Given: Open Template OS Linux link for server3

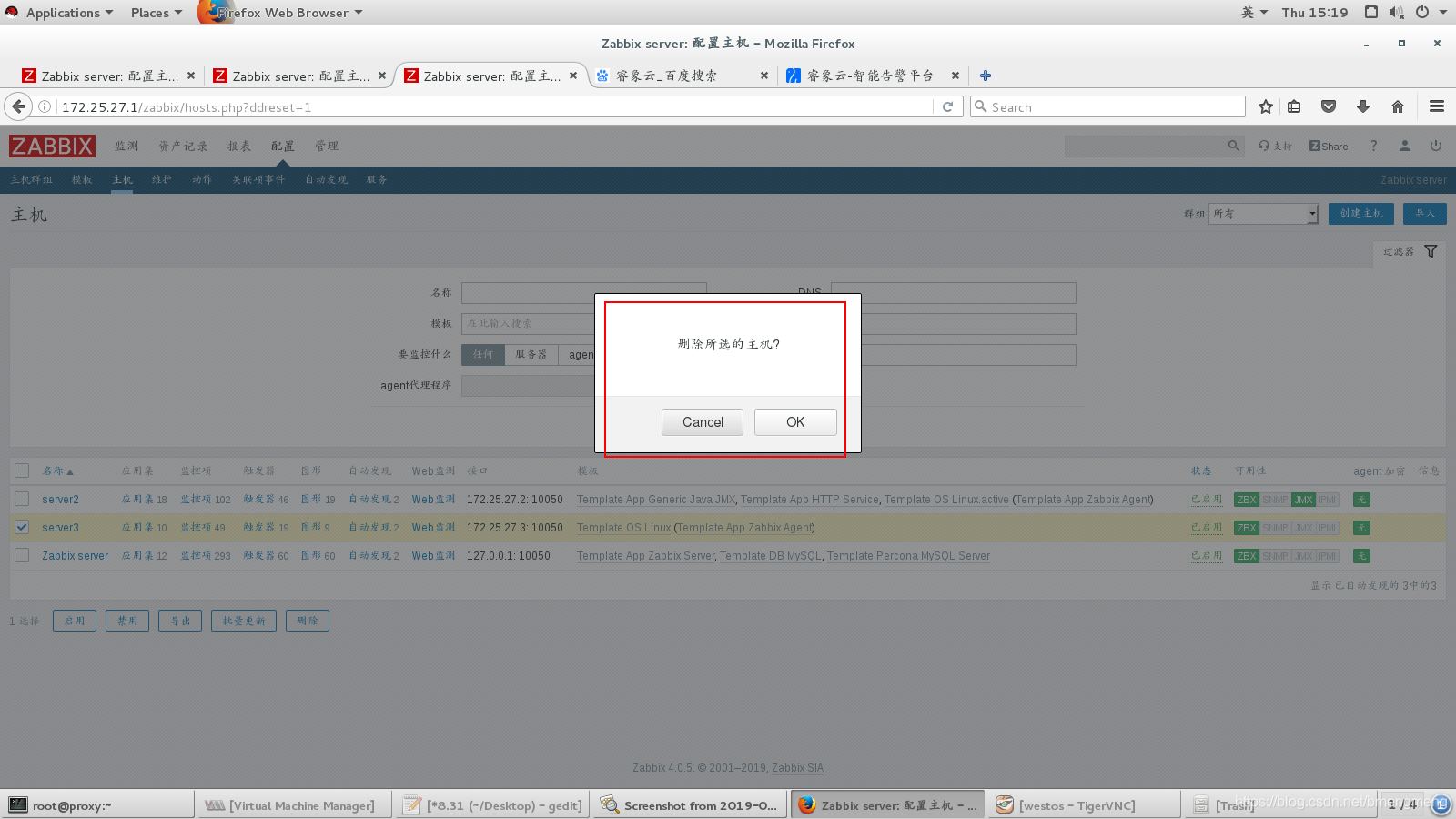Looking at the screenshot, I should 623,528.
